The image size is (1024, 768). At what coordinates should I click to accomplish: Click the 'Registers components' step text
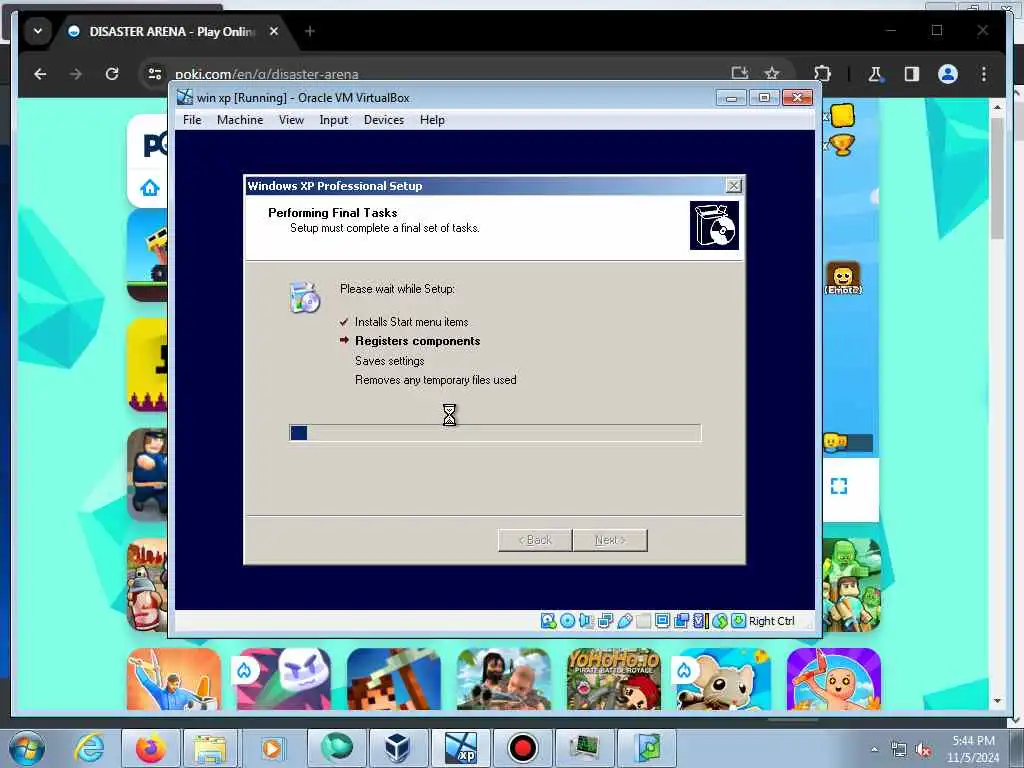[x=417, y=341]
